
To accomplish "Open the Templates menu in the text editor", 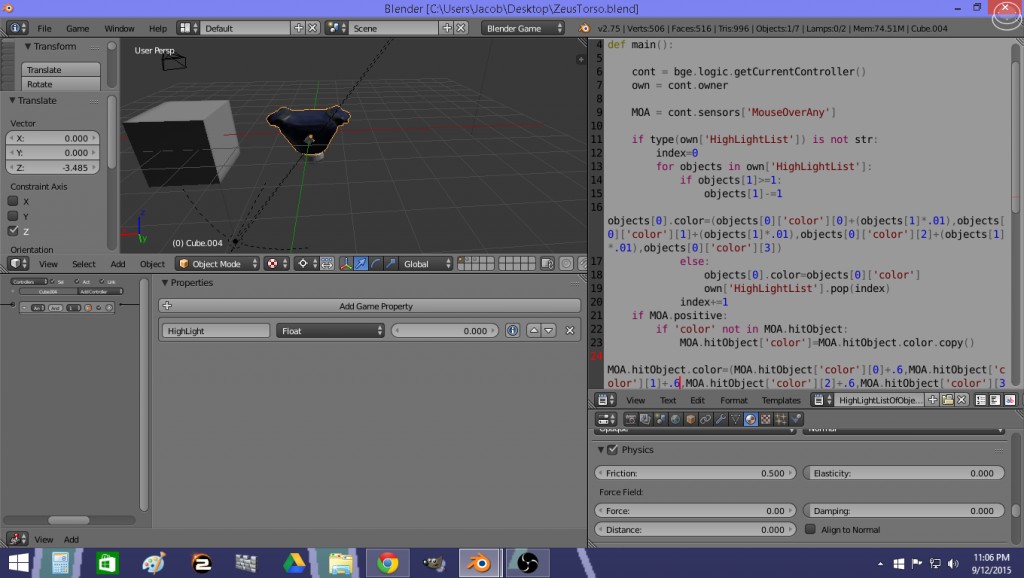I will click(783, 399).
